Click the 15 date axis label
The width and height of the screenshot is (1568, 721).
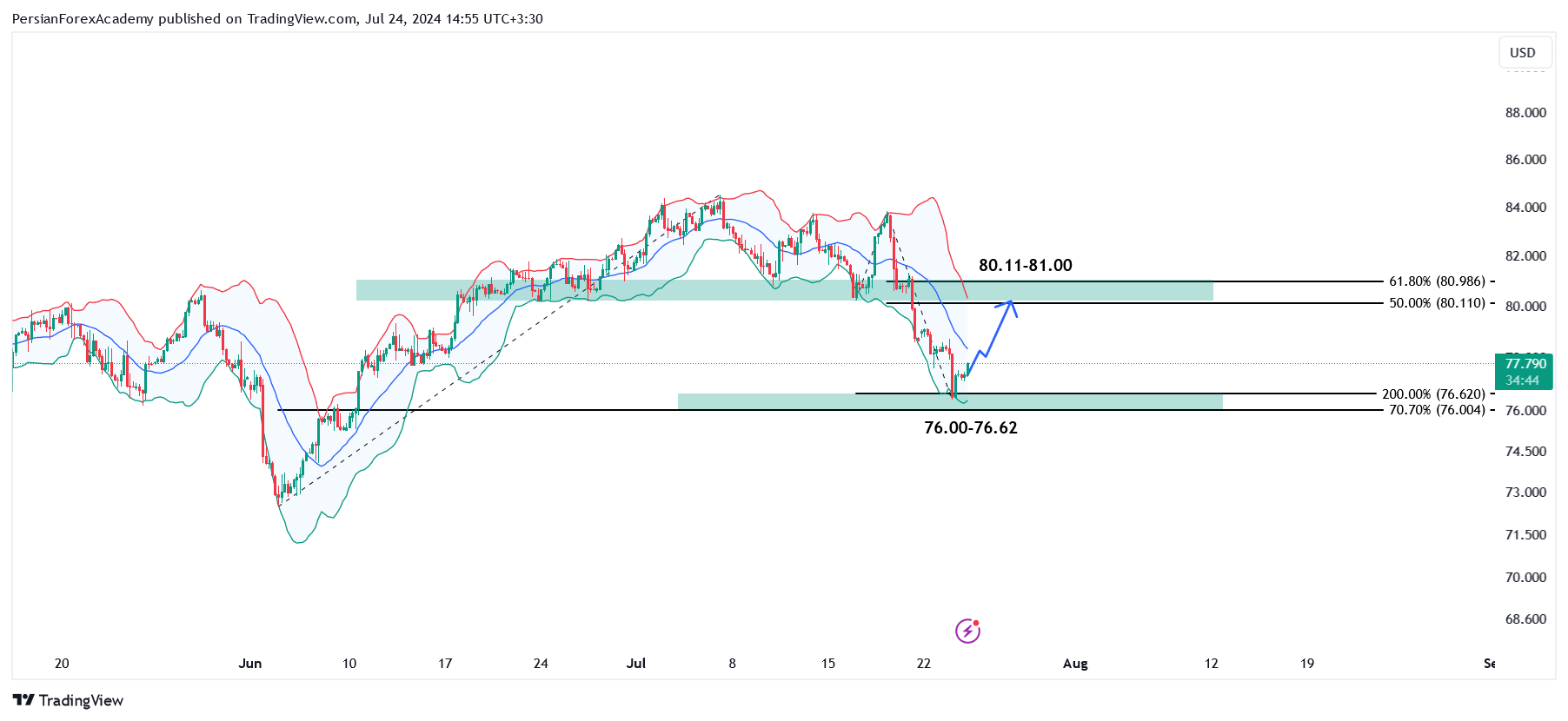828,663
